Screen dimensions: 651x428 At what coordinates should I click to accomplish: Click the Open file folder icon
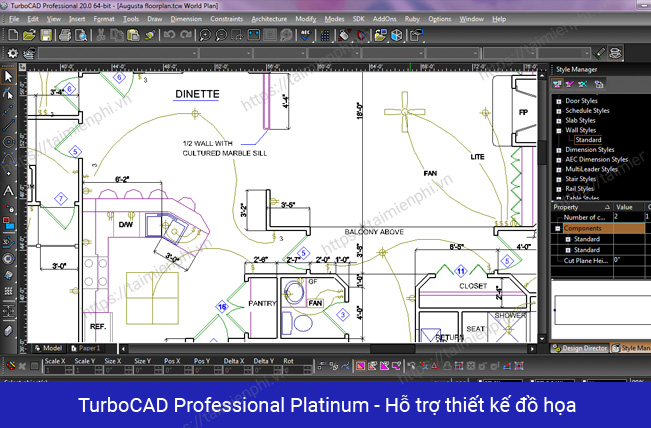29,35
